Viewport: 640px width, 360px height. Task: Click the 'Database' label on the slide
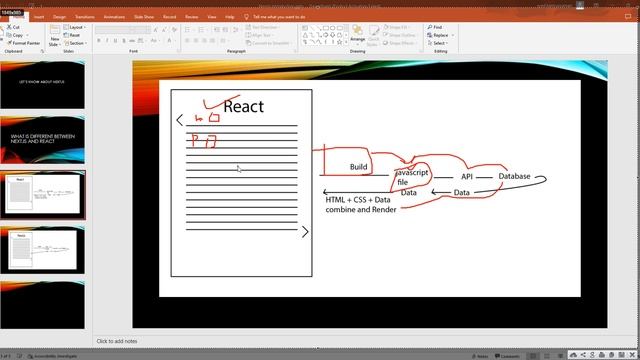click(x=514, y=176)
